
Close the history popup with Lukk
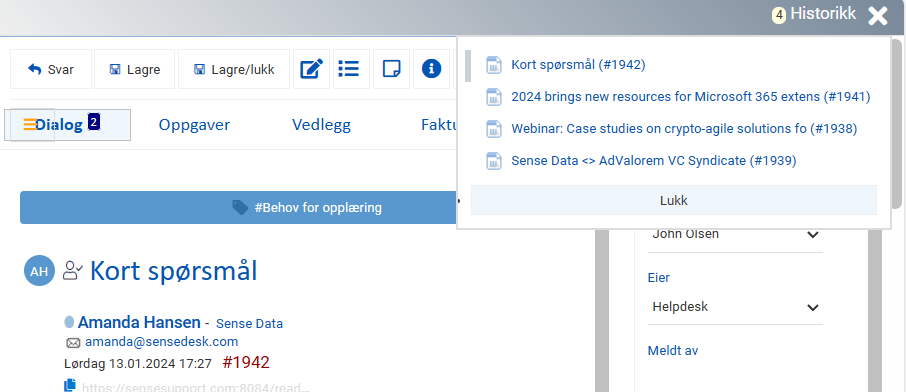tap(674, 201)
